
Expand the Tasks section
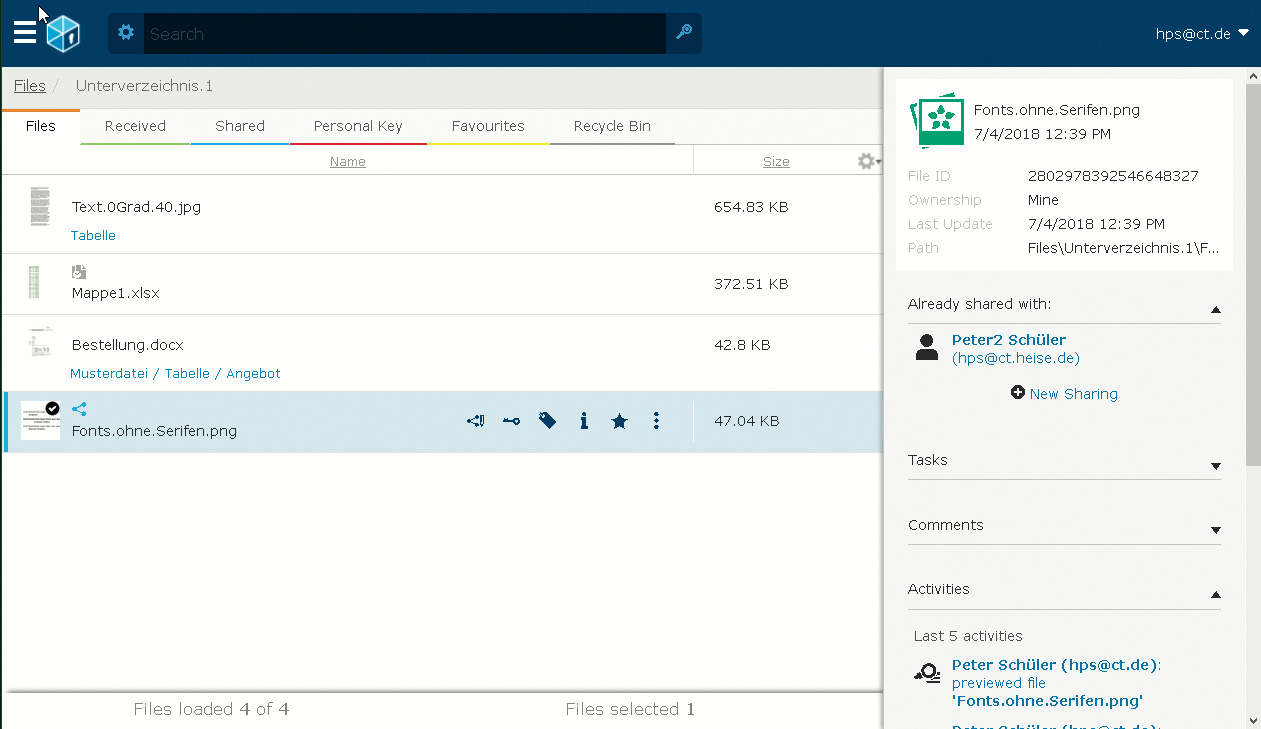1215,466
